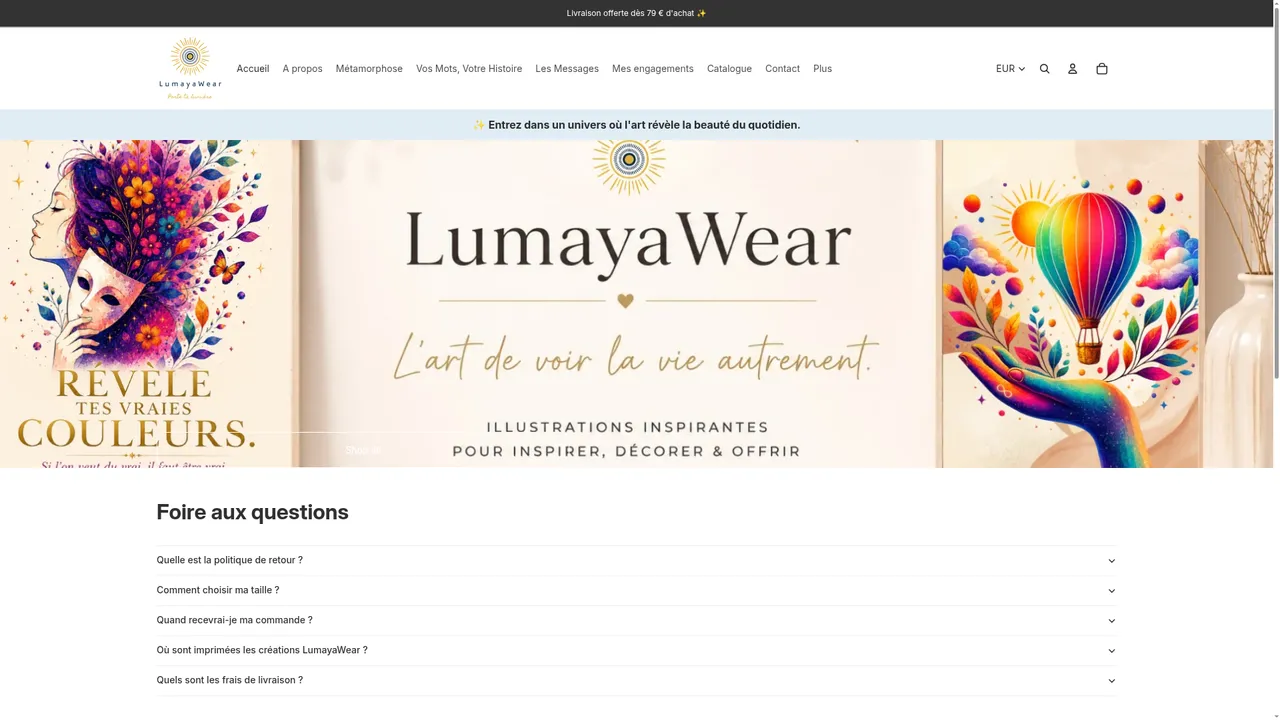This screenshot has height=720, width=1280.
Task: Expand the Plus menu
Action: coord(822,69)
